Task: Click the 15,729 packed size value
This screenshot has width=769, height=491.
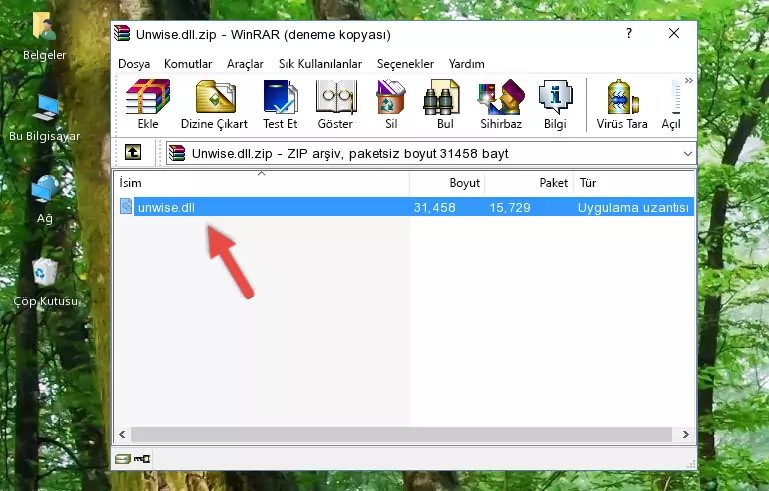Action: tap(510, 207)
